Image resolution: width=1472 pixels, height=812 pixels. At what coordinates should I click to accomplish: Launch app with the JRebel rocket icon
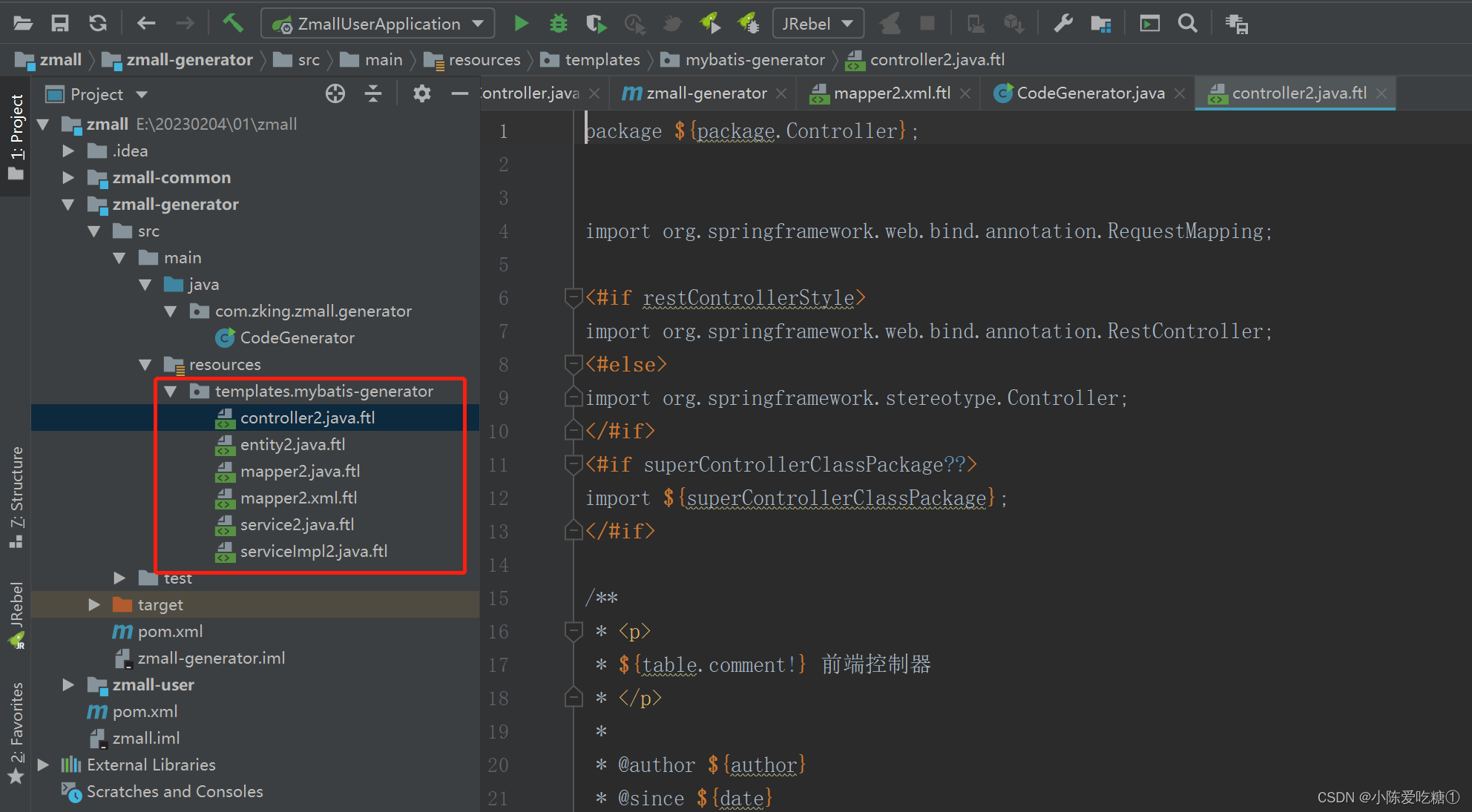pyautogui.click(x=711, y=23)
